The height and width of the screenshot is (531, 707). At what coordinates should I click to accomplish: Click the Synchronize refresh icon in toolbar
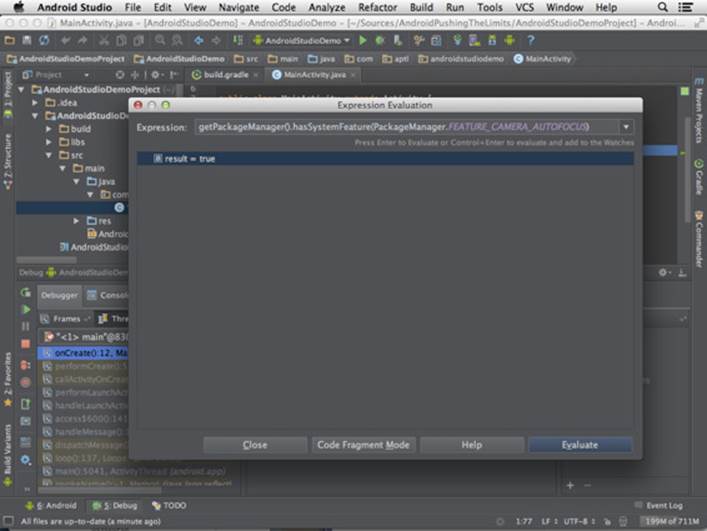(44, 41)
